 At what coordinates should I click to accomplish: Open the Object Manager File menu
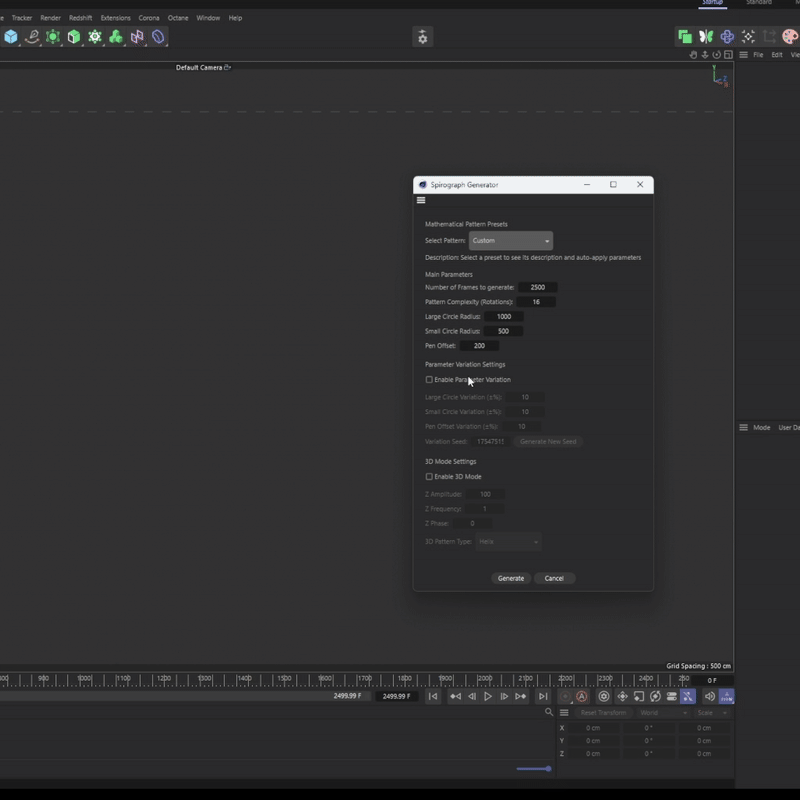(758, 55)
